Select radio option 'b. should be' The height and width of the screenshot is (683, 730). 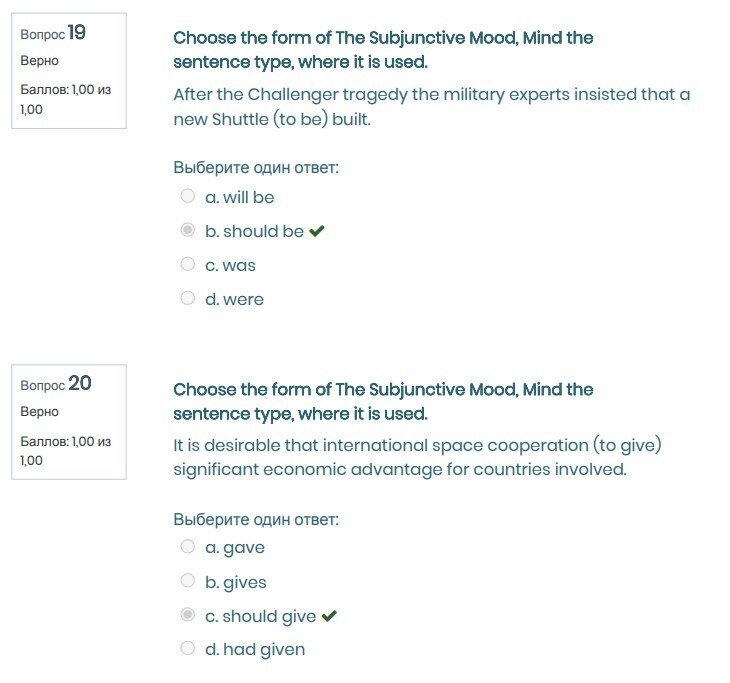click(187, 230)
